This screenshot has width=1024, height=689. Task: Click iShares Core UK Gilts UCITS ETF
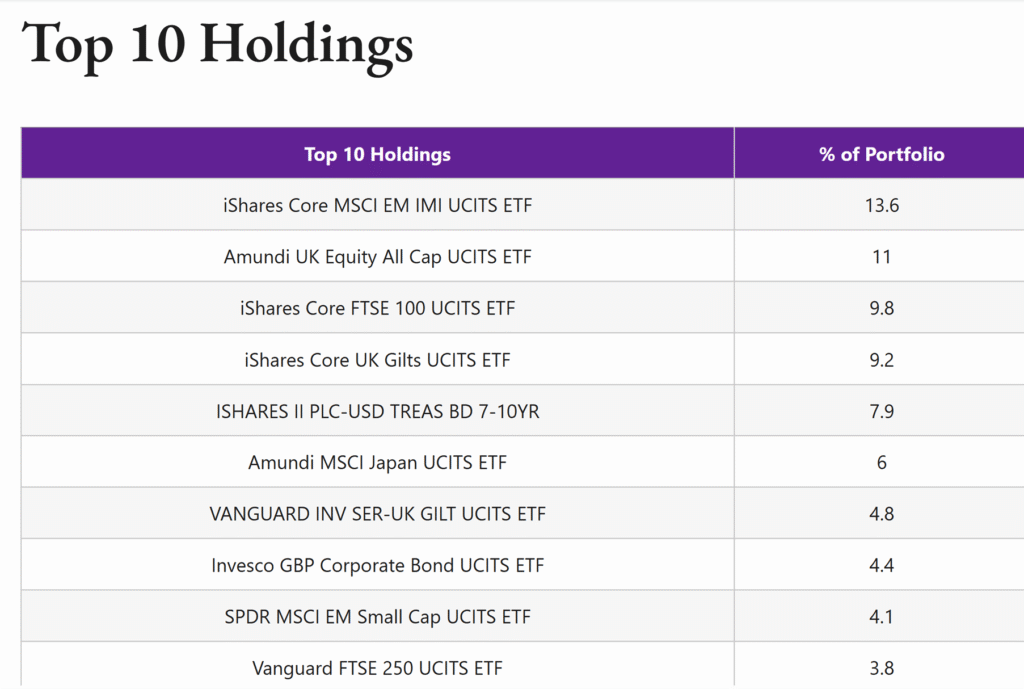(377, 360)
